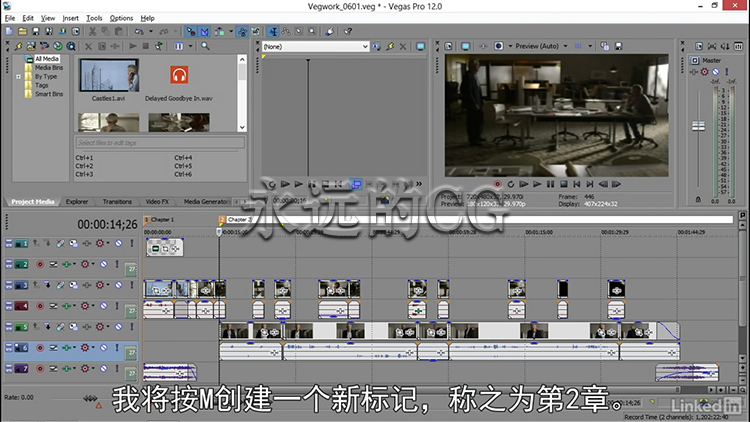This screenshot has height=422, width=750.
Task: Toggle Enable Snapping in main toolbar
Action: point(191,32)
